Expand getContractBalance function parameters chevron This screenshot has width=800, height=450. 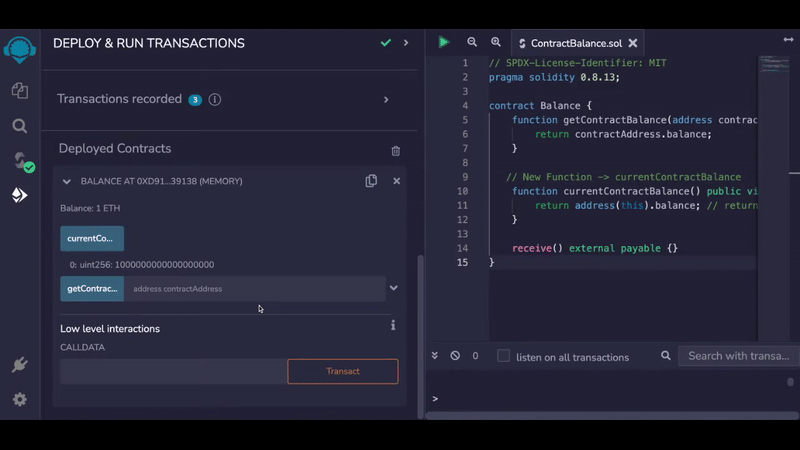pyautogui.click(x=394, y=288)
